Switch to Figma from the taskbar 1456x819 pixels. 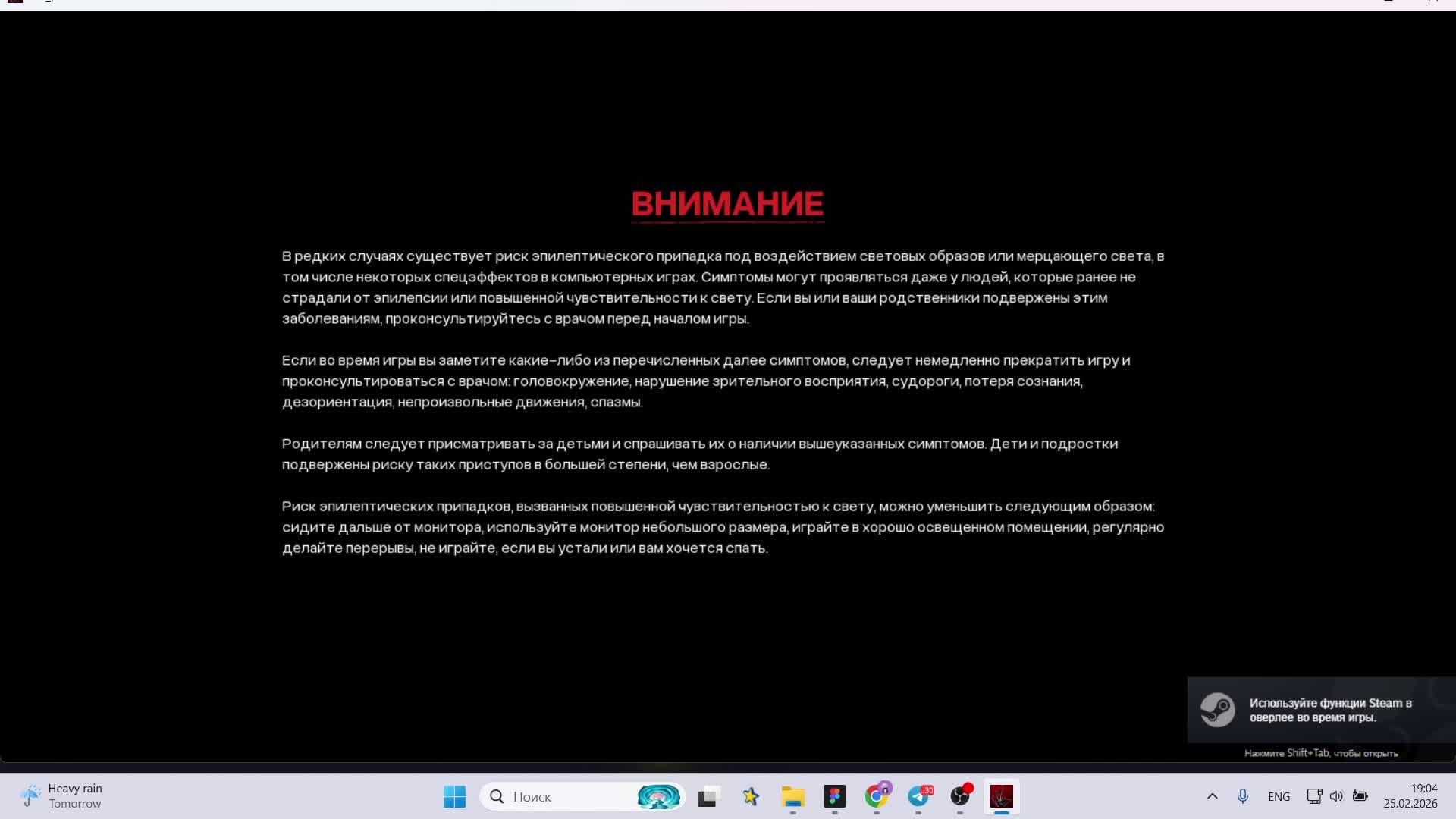pyautogui.click(x=835, y=796)
